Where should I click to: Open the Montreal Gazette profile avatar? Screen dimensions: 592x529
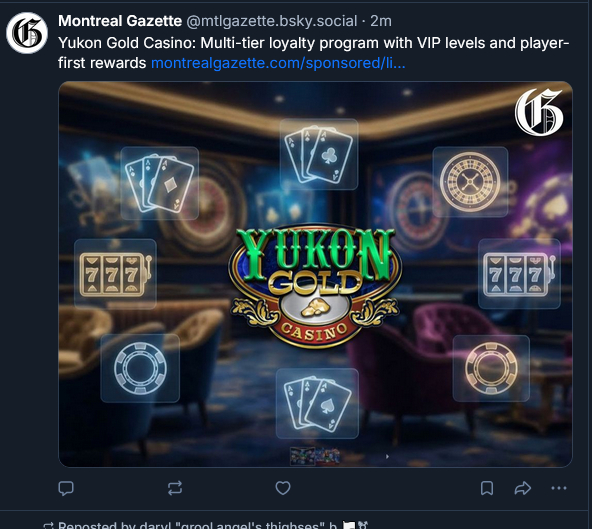(x=27, y=33)
